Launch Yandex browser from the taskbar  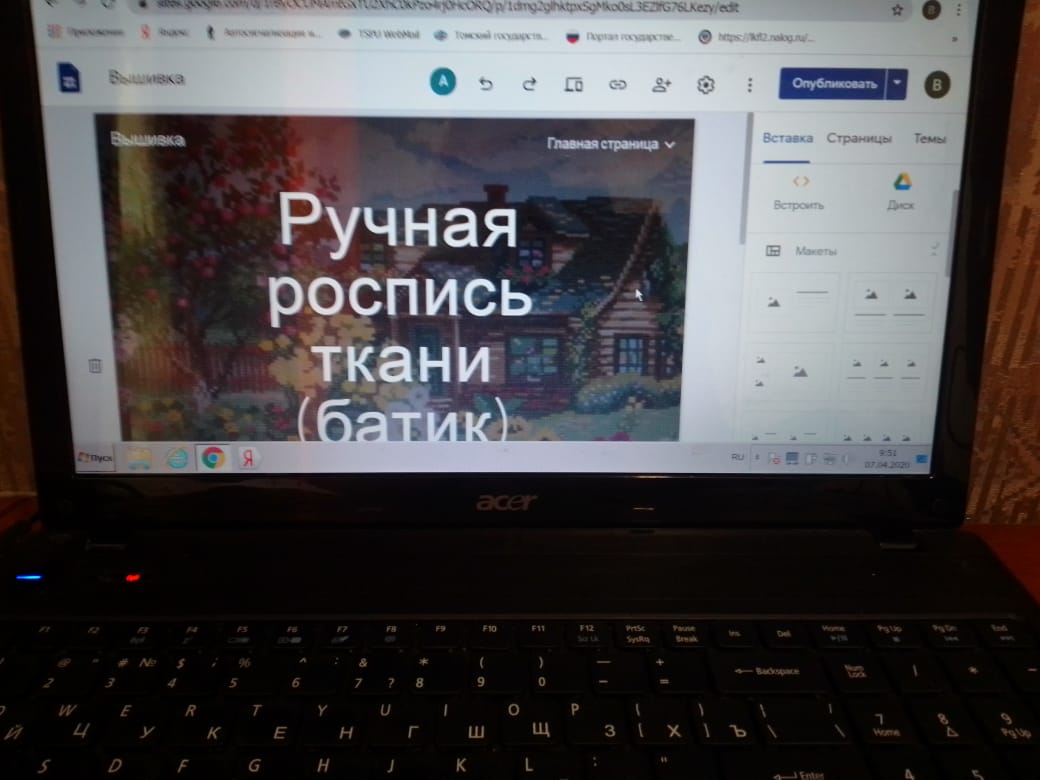[248, 458]
